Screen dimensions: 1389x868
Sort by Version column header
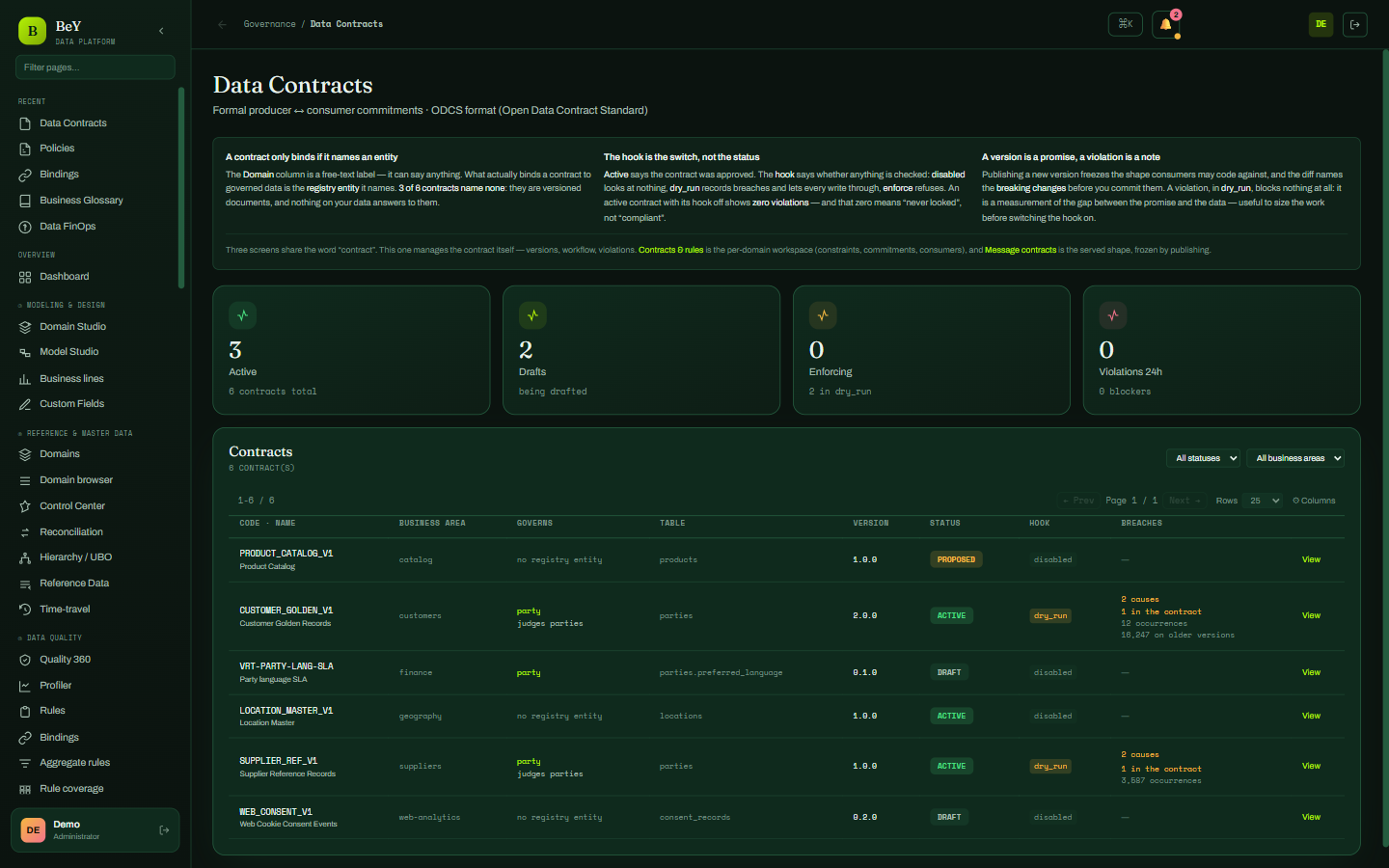point(870,524)
